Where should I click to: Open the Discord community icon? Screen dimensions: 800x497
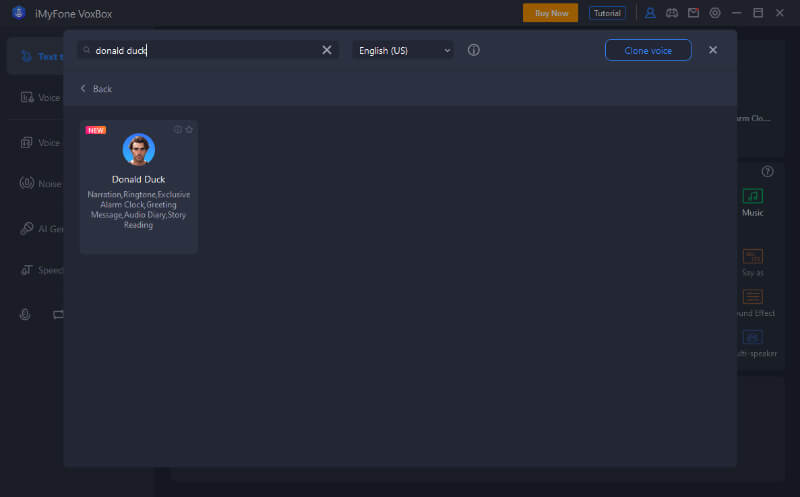point(672,13)
